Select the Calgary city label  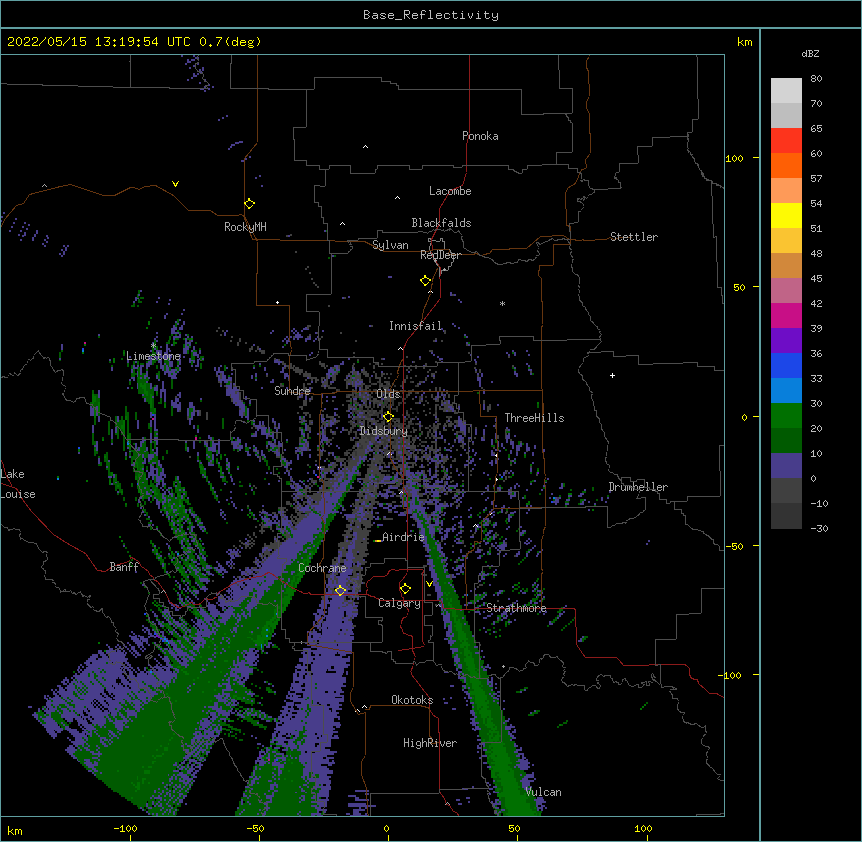point(399,603)
